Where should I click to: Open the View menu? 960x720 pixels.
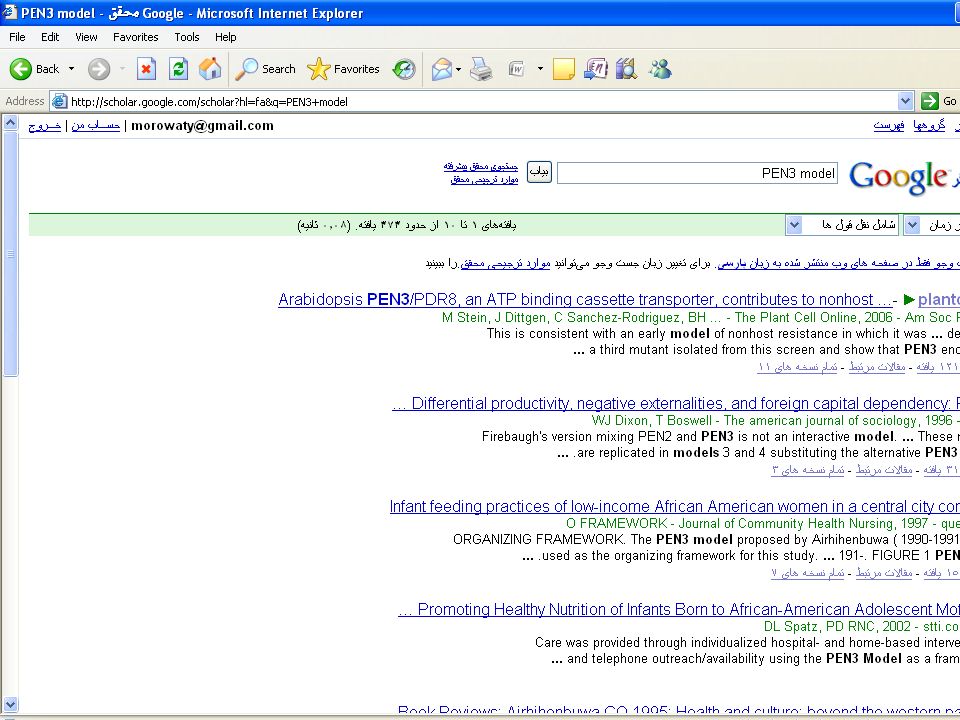(86, 37)
